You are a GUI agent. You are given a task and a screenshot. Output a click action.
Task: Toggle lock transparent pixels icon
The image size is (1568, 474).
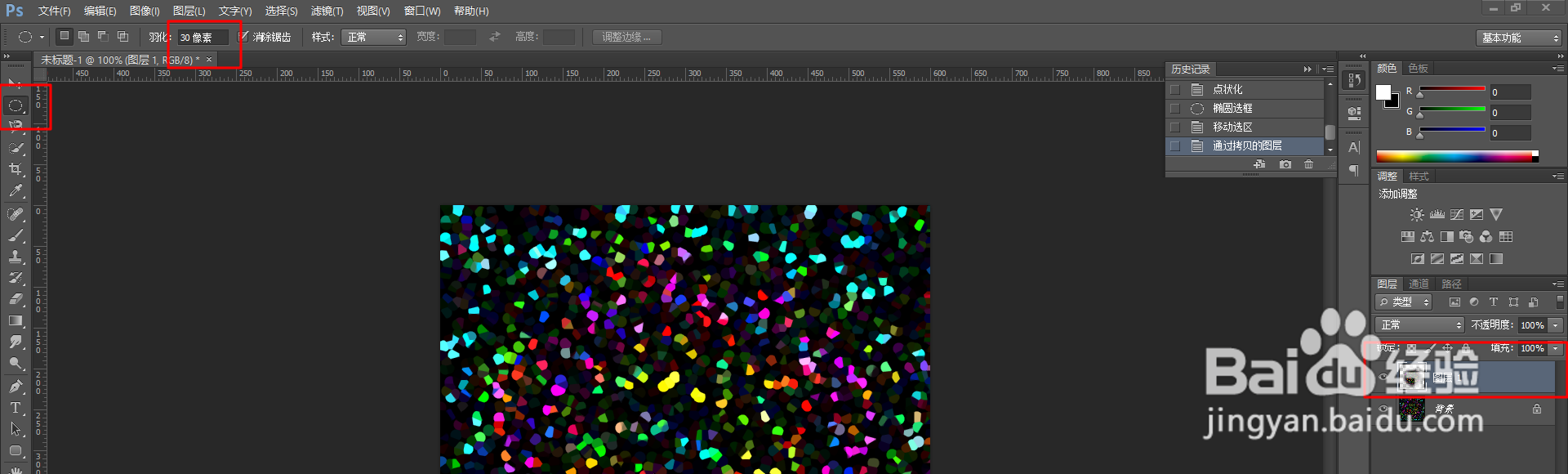click(1411, 348)
